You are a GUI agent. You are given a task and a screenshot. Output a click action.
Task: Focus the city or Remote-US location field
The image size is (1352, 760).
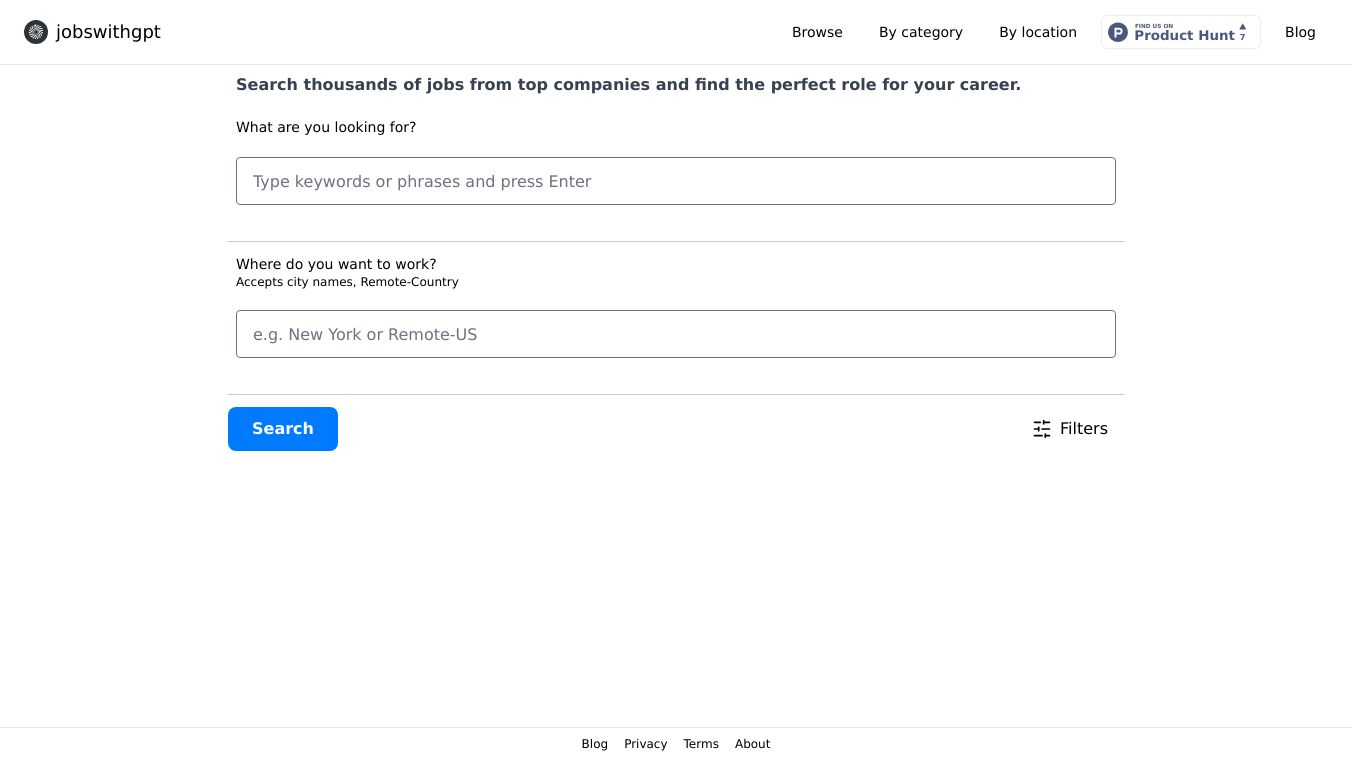676,334
